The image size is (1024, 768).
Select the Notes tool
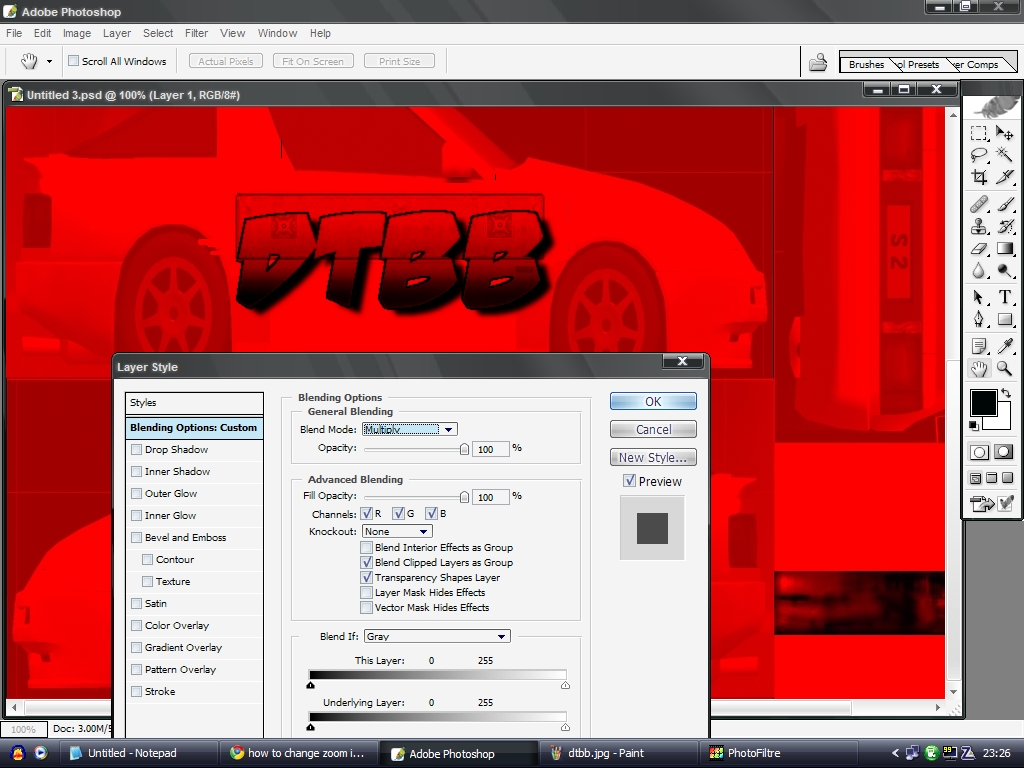(x=978, y=346)
